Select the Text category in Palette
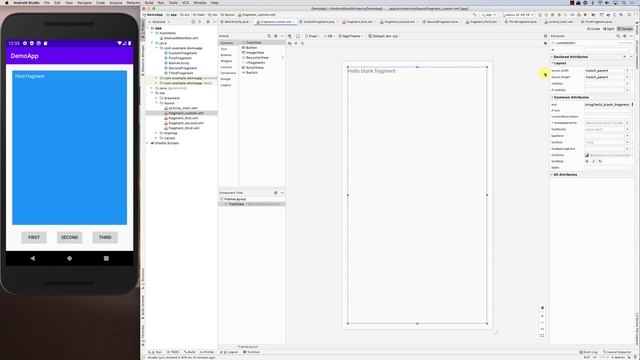640x360 pixels. [224, 49]
